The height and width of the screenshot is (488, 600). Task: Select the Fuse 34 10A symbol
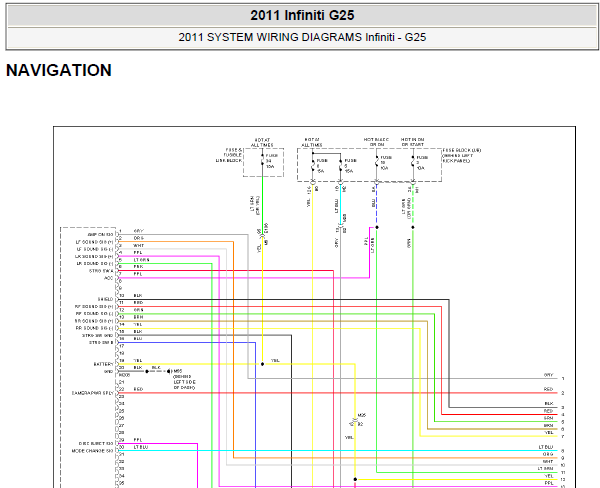click(x=262, y=160)
